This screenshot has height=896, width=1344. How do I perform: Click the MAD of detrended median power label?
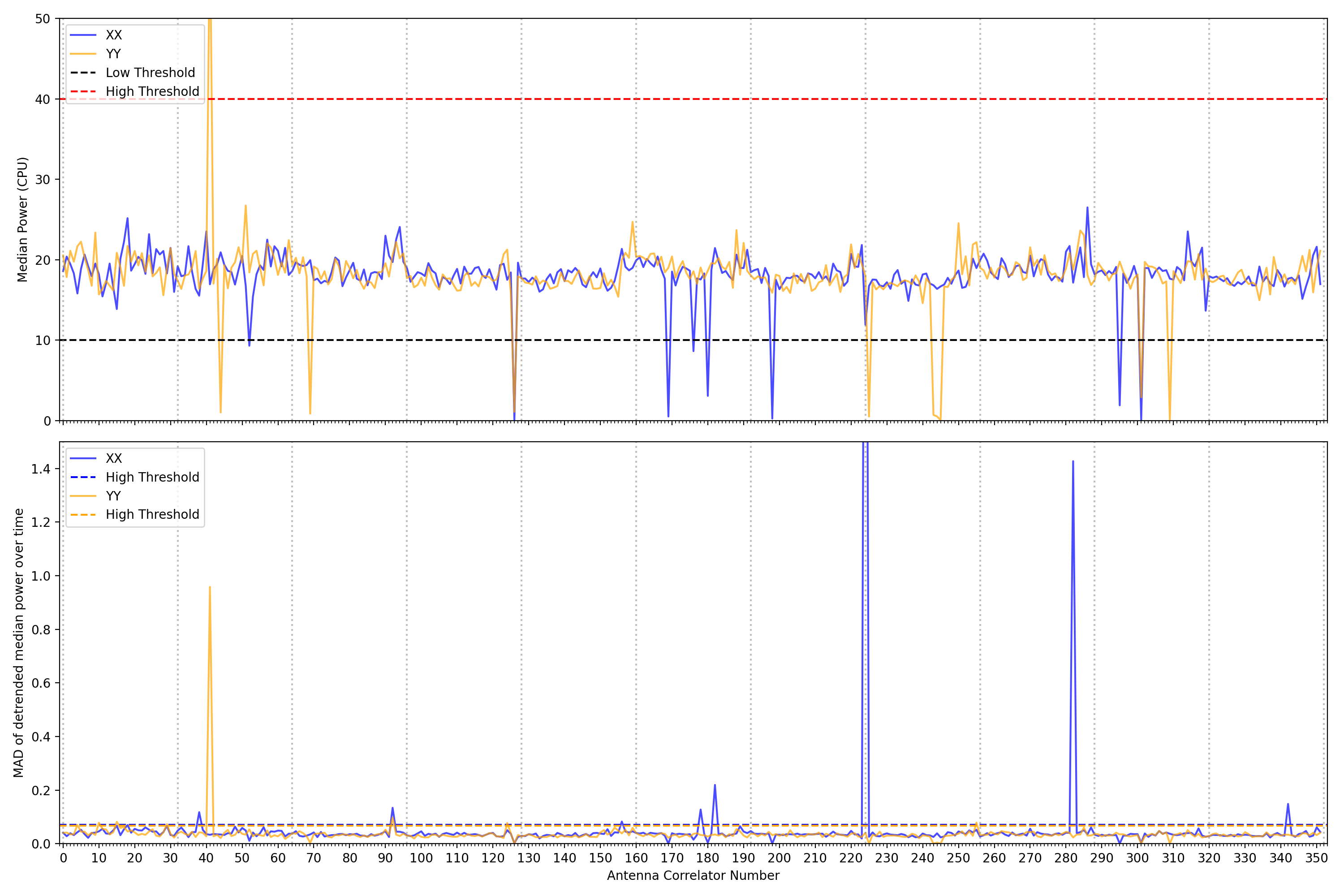(18, 642)
